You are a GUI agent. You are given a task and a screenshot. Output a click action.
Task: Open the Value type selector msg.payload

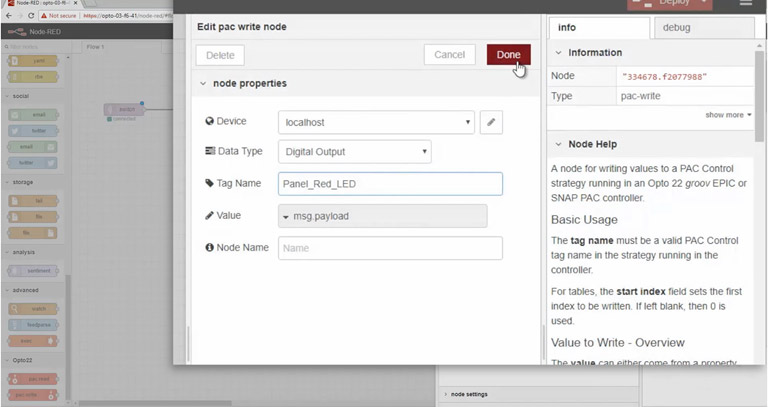tap(381, 216)
